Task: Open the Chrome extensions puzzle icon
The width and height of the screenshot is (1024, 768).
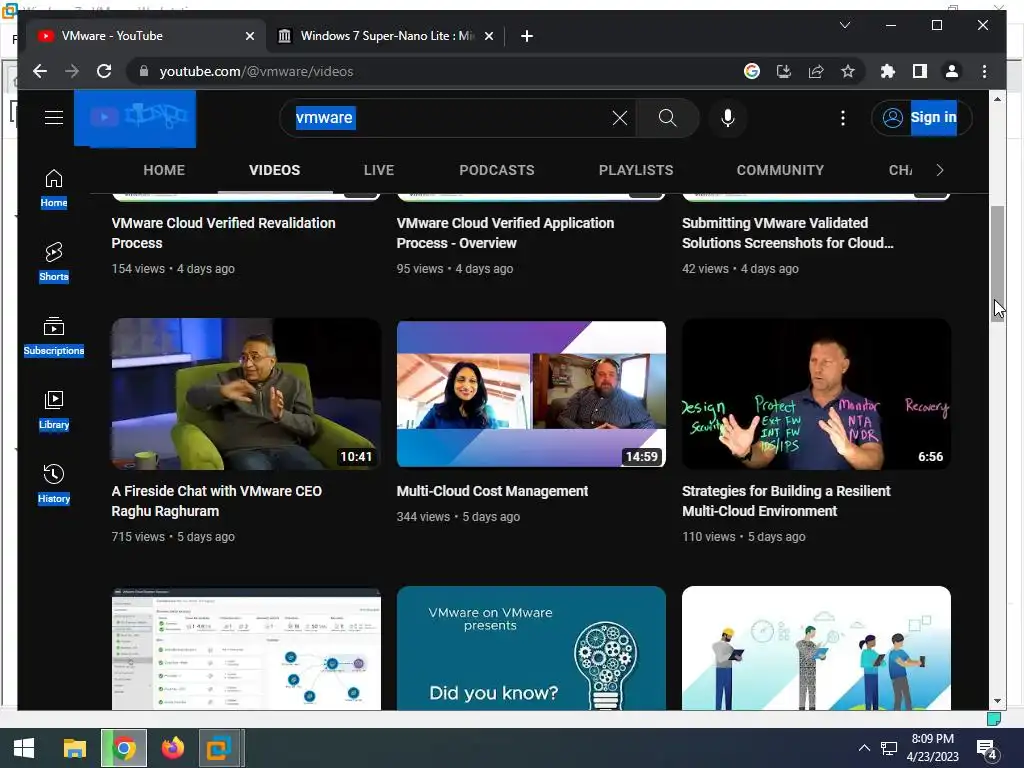Action: click(888, 71)
